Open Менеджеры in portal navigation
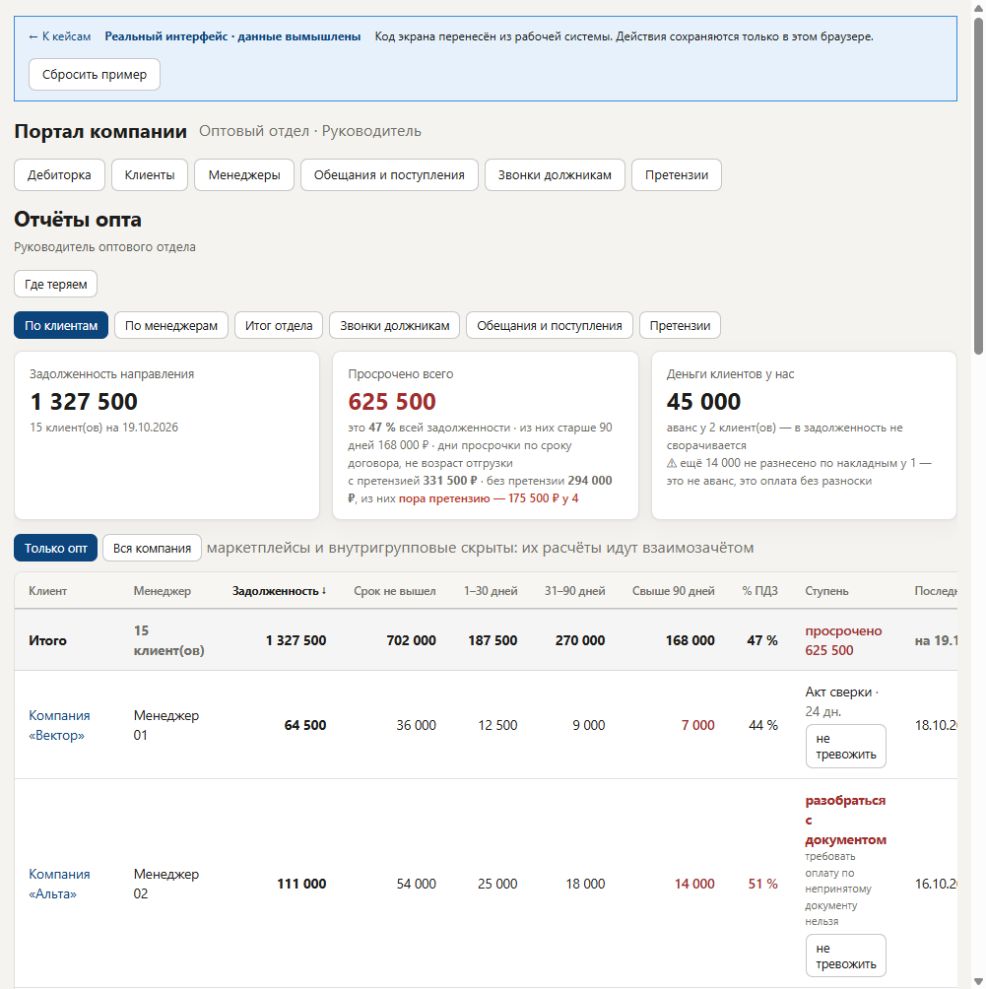986x989 pixels. 244,175
